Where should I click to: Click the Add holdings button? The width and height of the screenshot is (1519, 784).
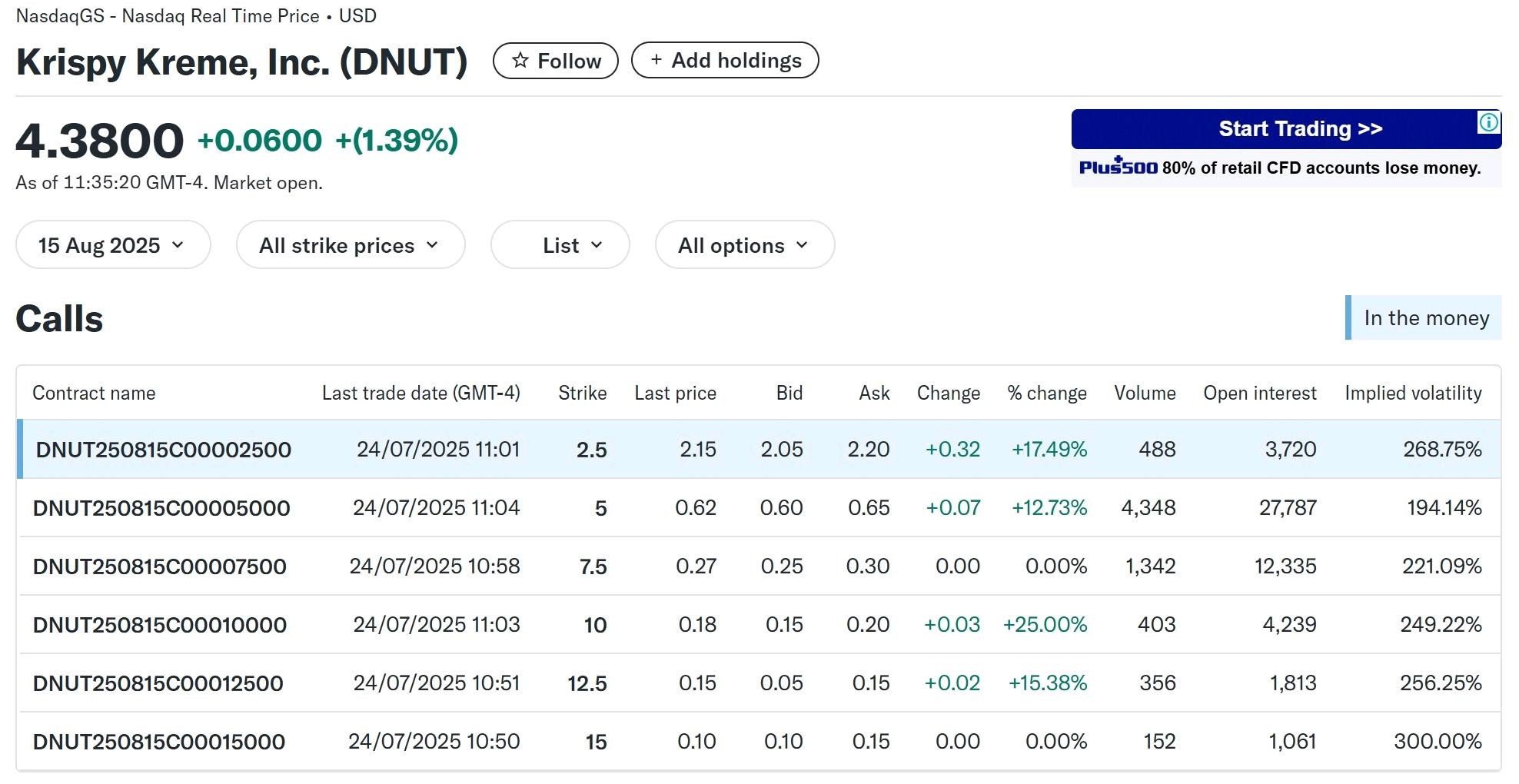coord(725,61)
